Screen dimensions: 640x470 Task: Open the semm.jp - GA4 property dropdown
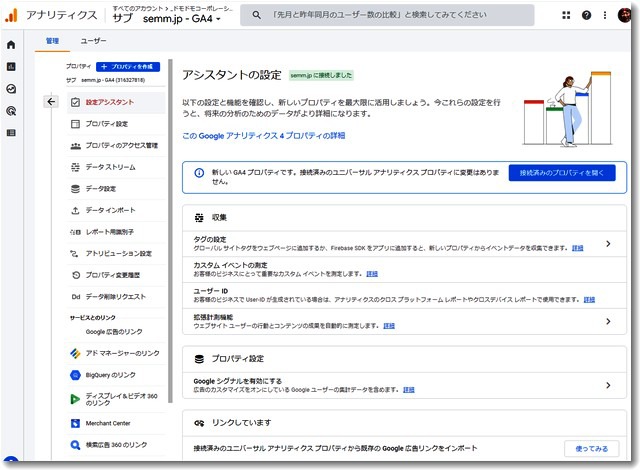coord(182,19)
